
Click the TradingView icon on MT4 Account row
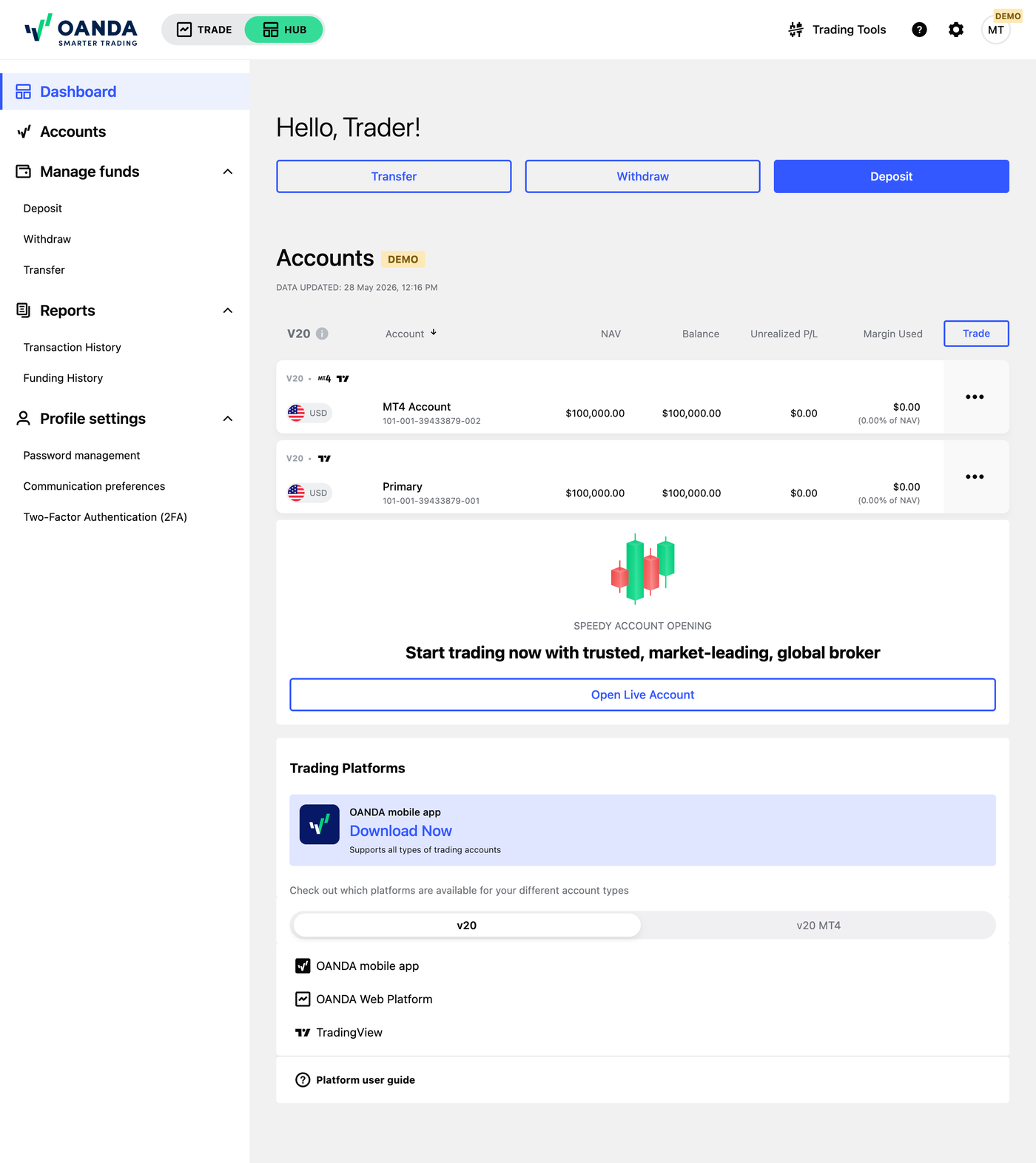(x=343, y=379)
